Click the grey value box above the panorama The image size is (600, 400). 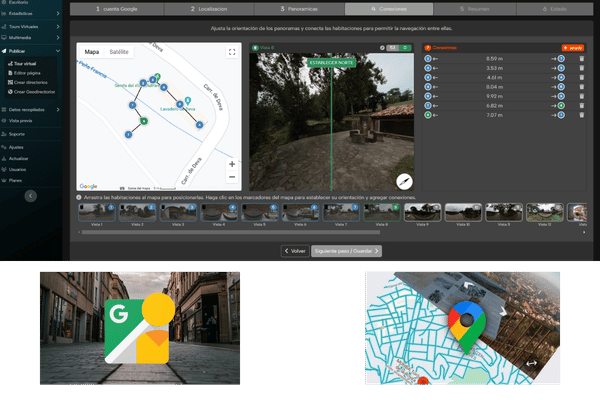pyautogui.click(x=393, y=48)
